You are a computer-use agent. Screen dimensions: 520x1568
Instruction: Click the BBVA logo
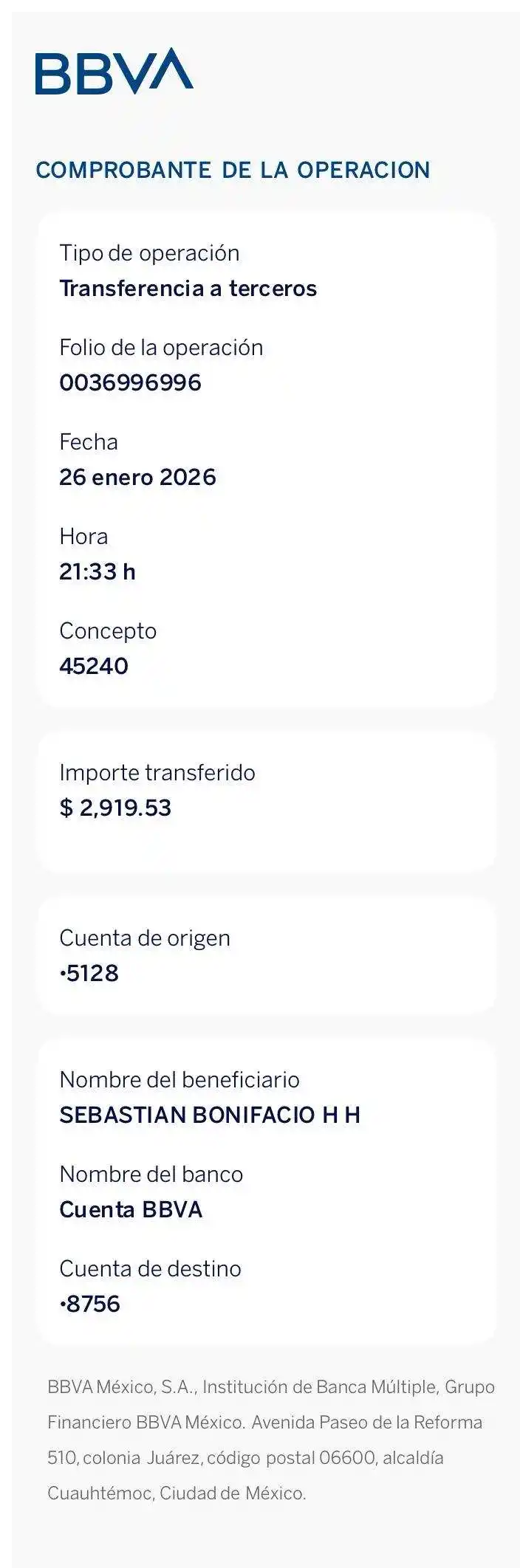[x=114, y=72]
